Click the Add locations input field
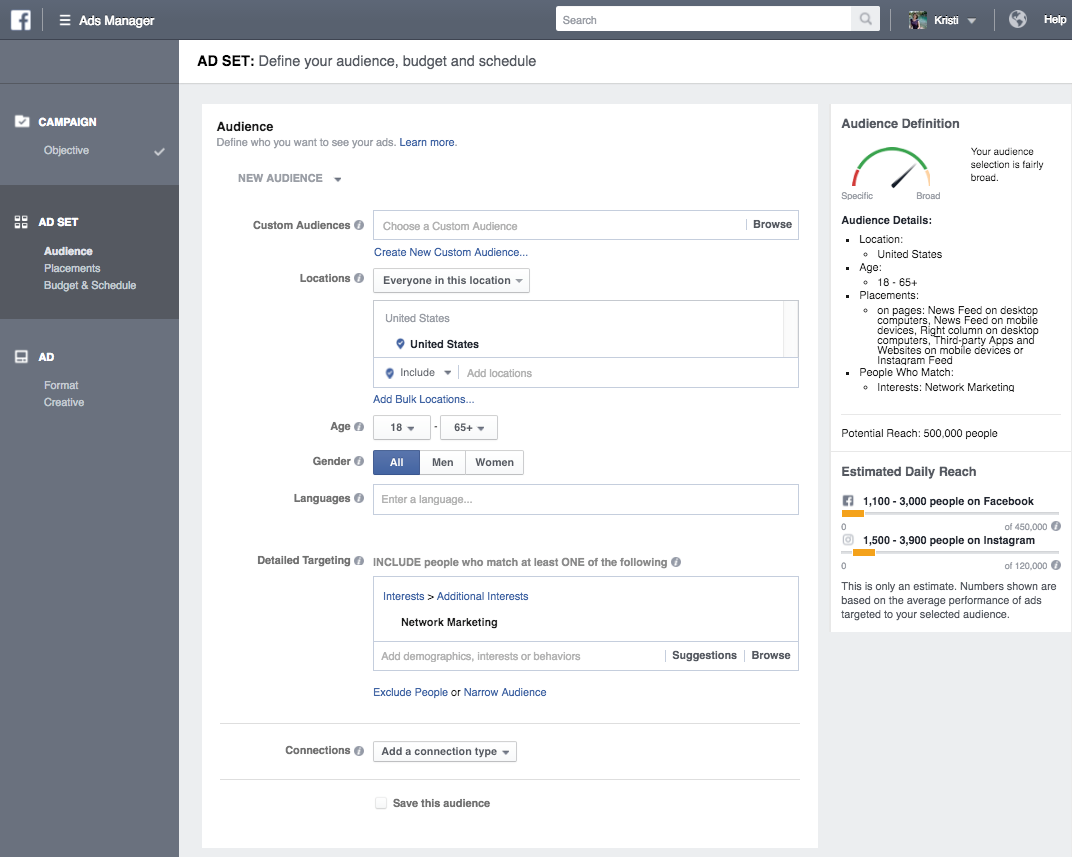This screenshot has width=1072, height=857. [x=629, y=373]
